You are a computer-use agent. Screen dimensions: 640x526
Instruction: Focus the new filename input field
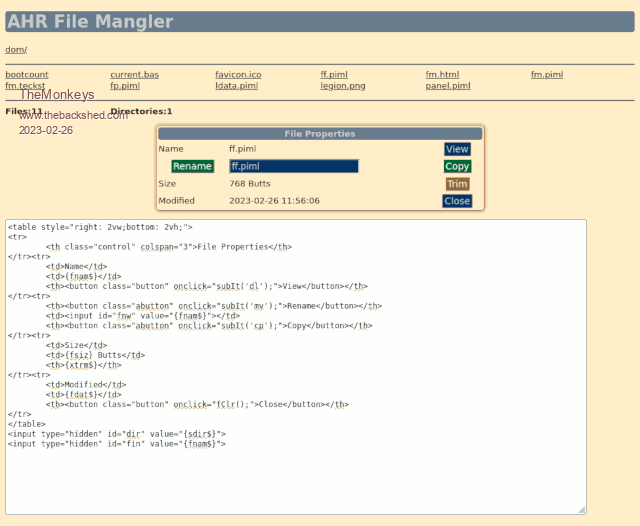coord(293,166)
